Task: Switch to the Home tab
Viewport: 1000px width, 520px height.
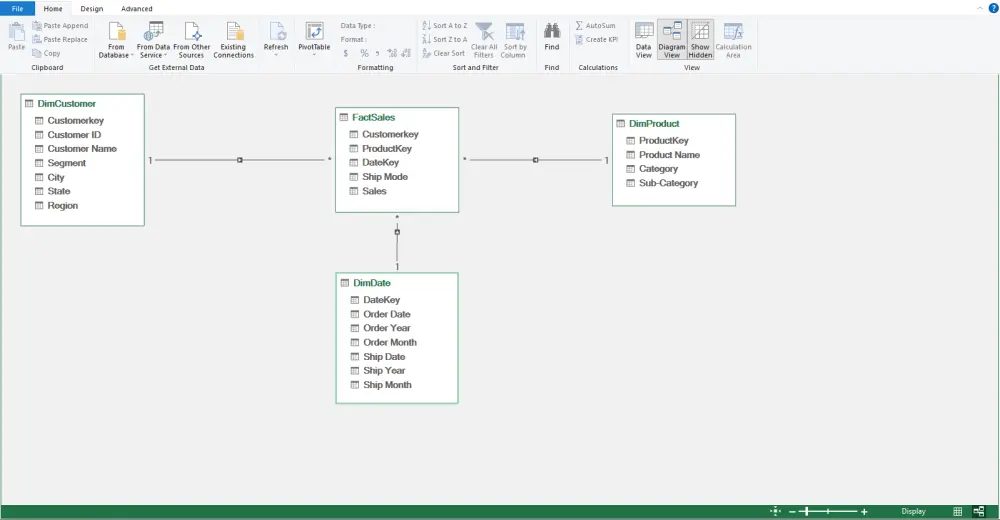Action: coord(53,9)
